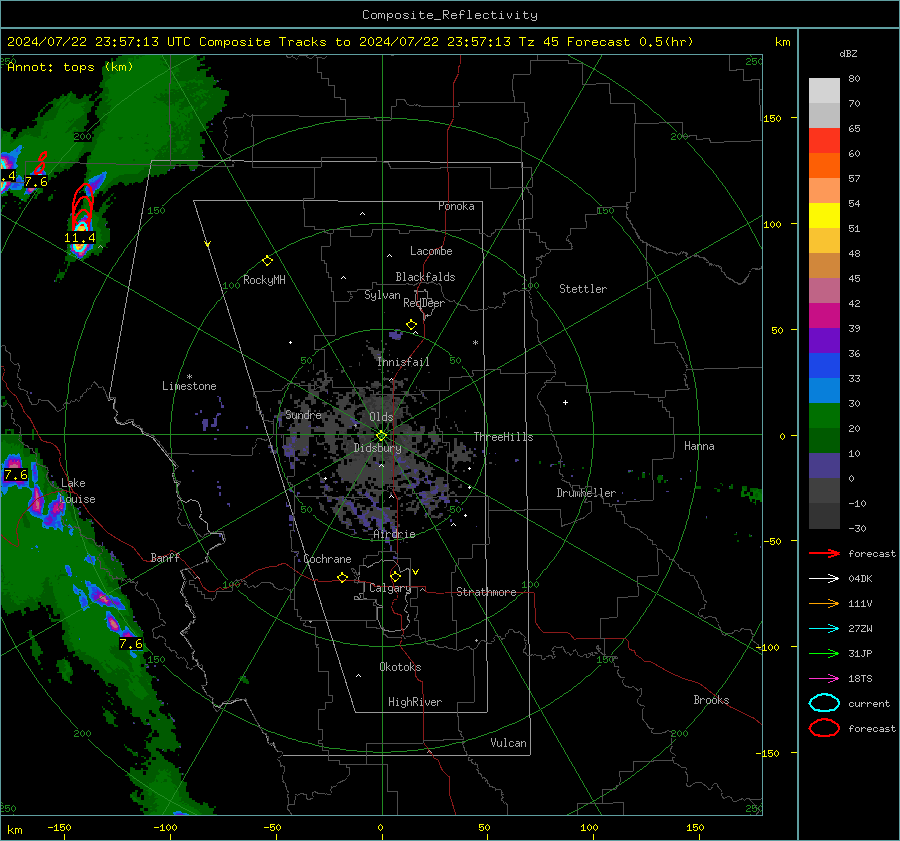Click the Olds city label
900x841 pixels.
381,417
